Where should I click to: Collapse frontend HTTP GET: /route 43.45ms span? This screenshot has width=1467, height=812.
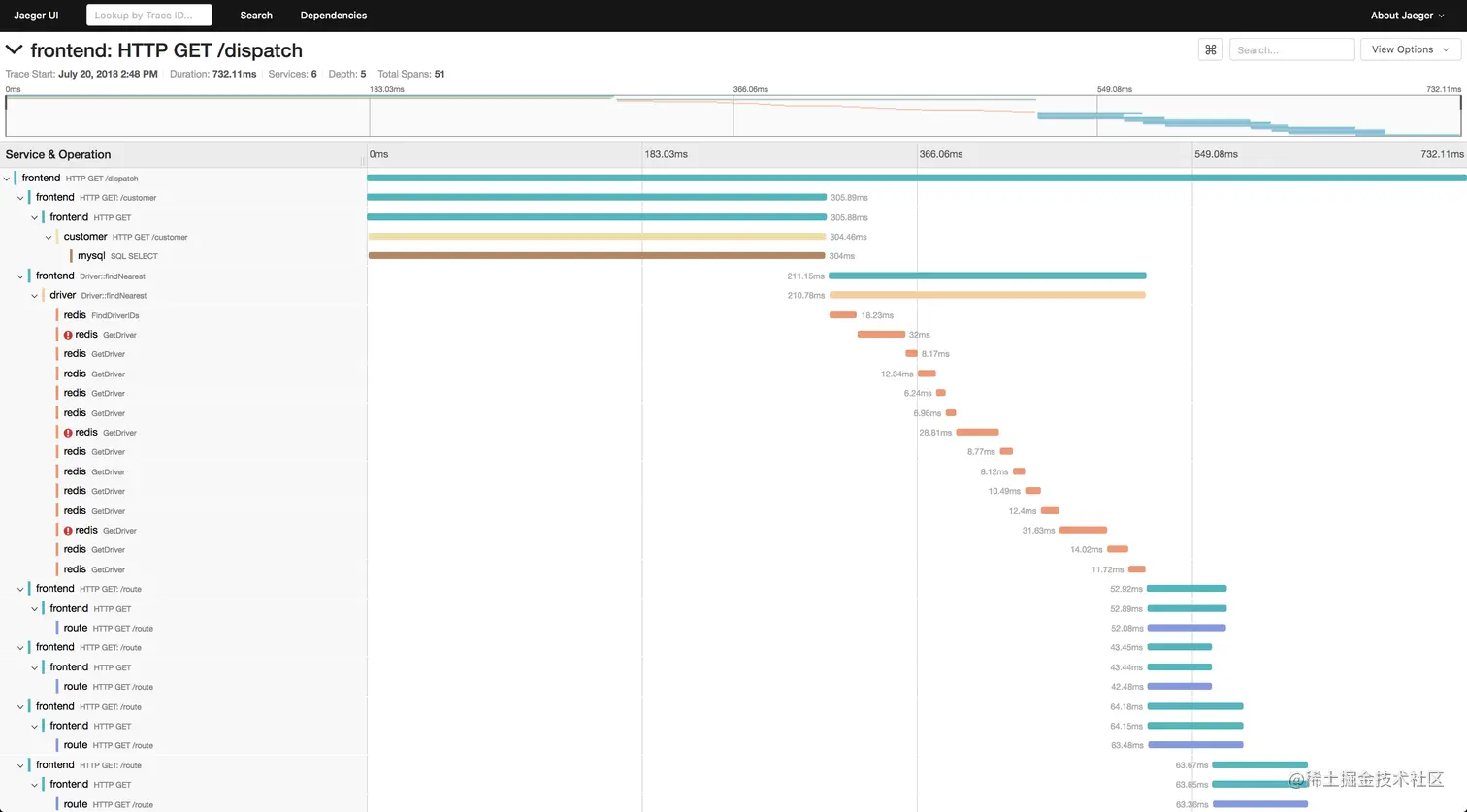20,648
